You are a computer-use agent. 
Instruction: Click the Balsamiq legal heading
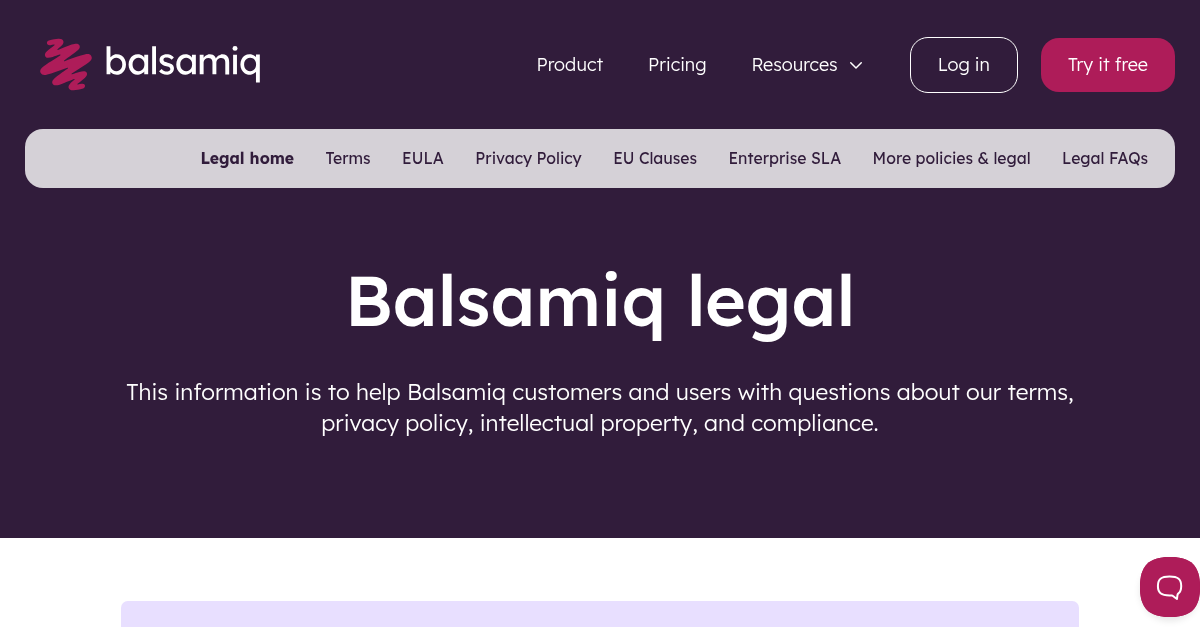600,300
